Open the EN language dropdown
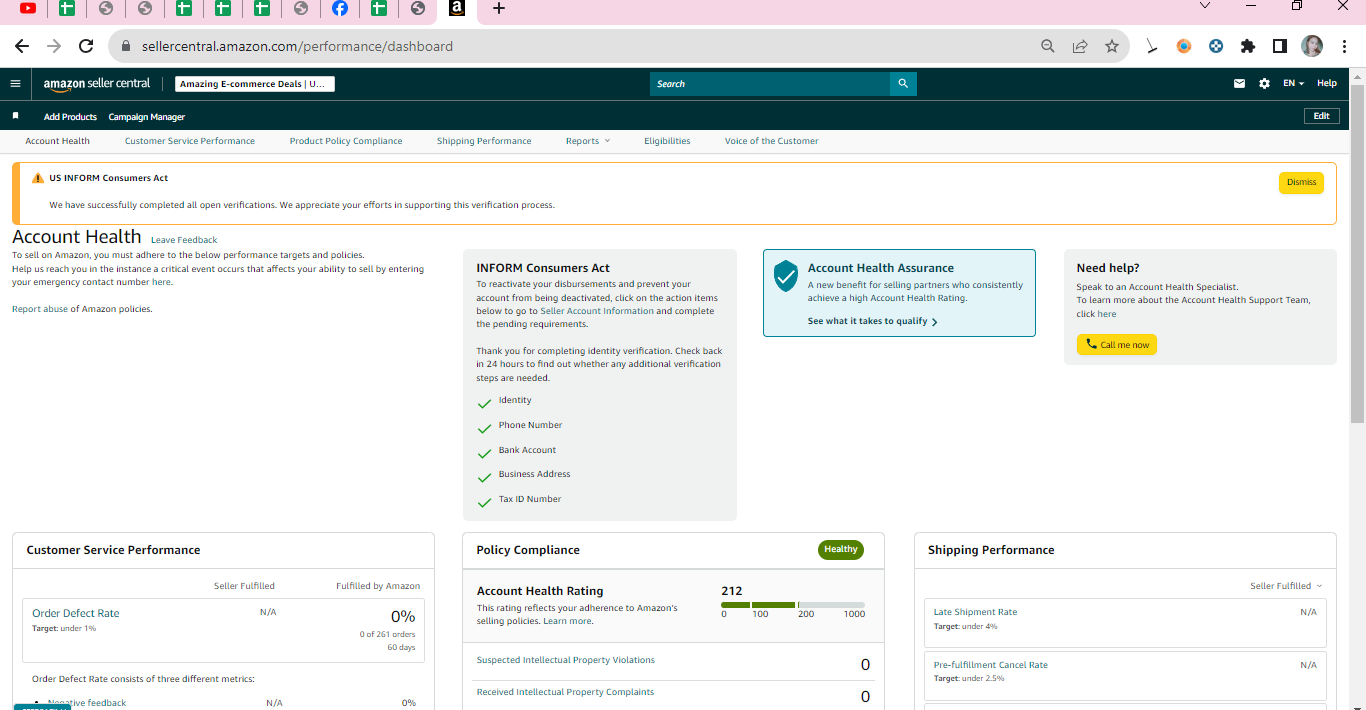This screenshot has height=710, width=1366. [1293, 84]
